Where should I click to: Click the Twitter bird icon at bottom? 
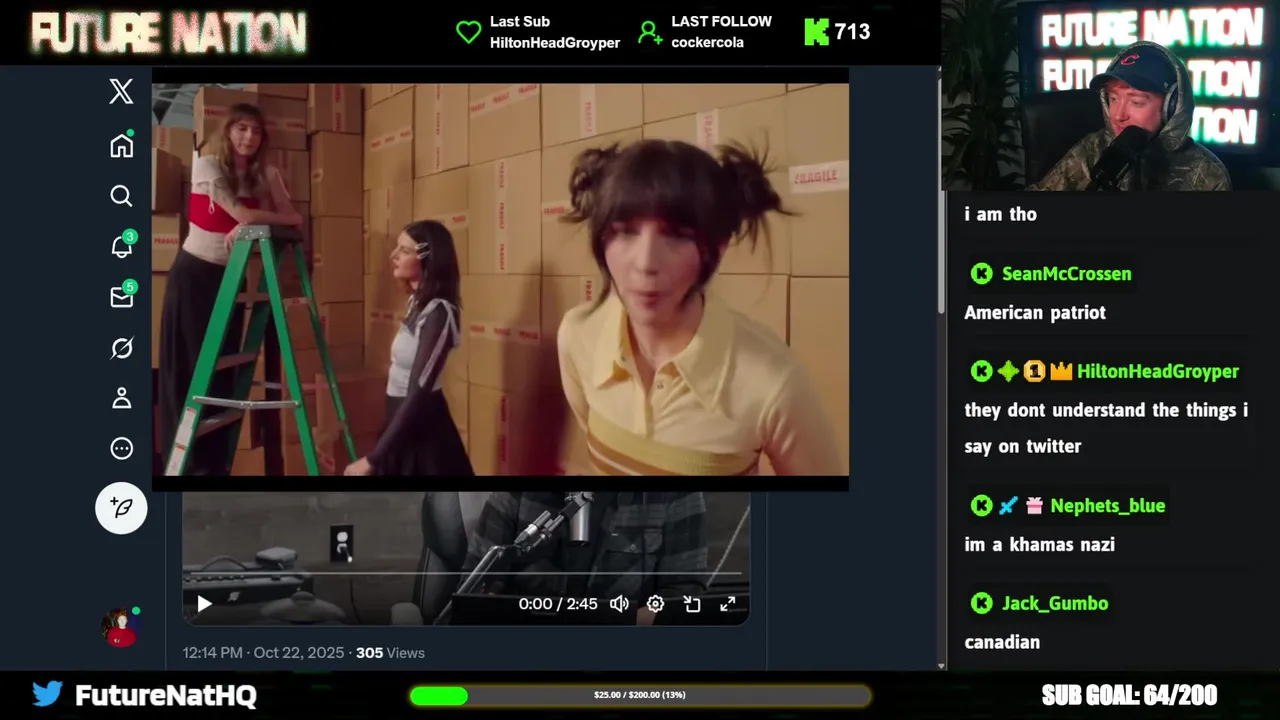[x=47, y=694]
